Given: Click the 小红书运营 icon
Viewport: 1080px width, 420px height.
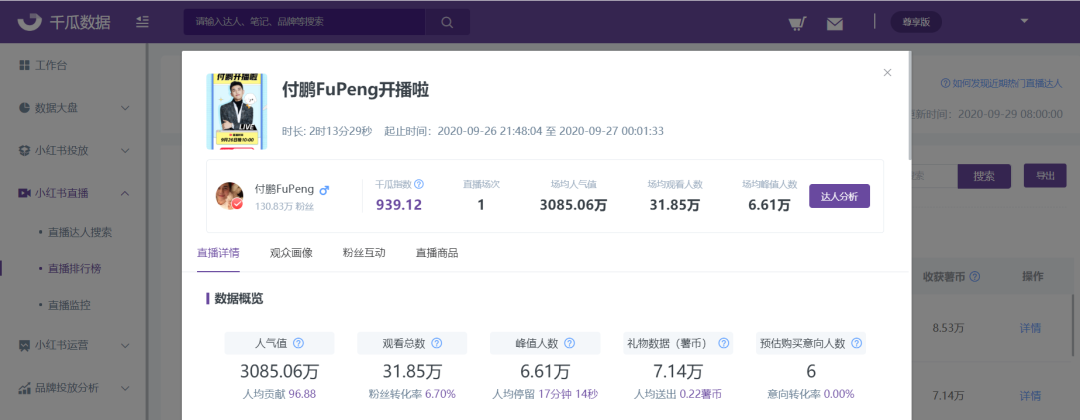Looking at the screenshot, I should point(24,346).
